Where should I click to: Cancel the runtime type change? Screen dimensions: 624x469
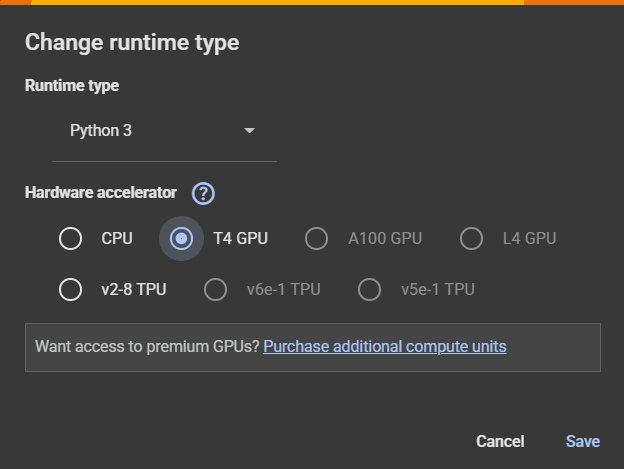[500, 441]
